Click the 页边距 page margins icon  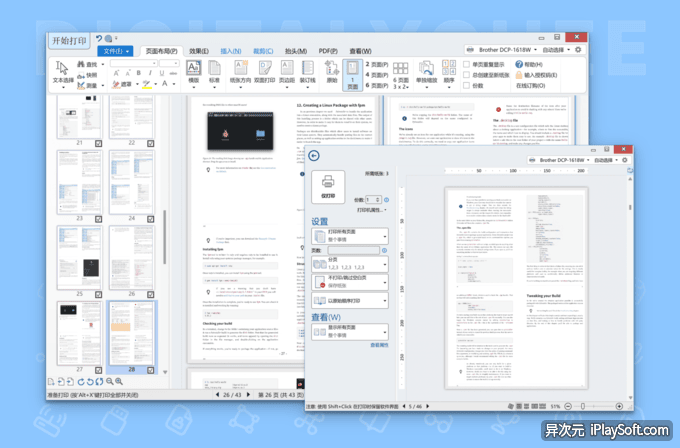287,68
